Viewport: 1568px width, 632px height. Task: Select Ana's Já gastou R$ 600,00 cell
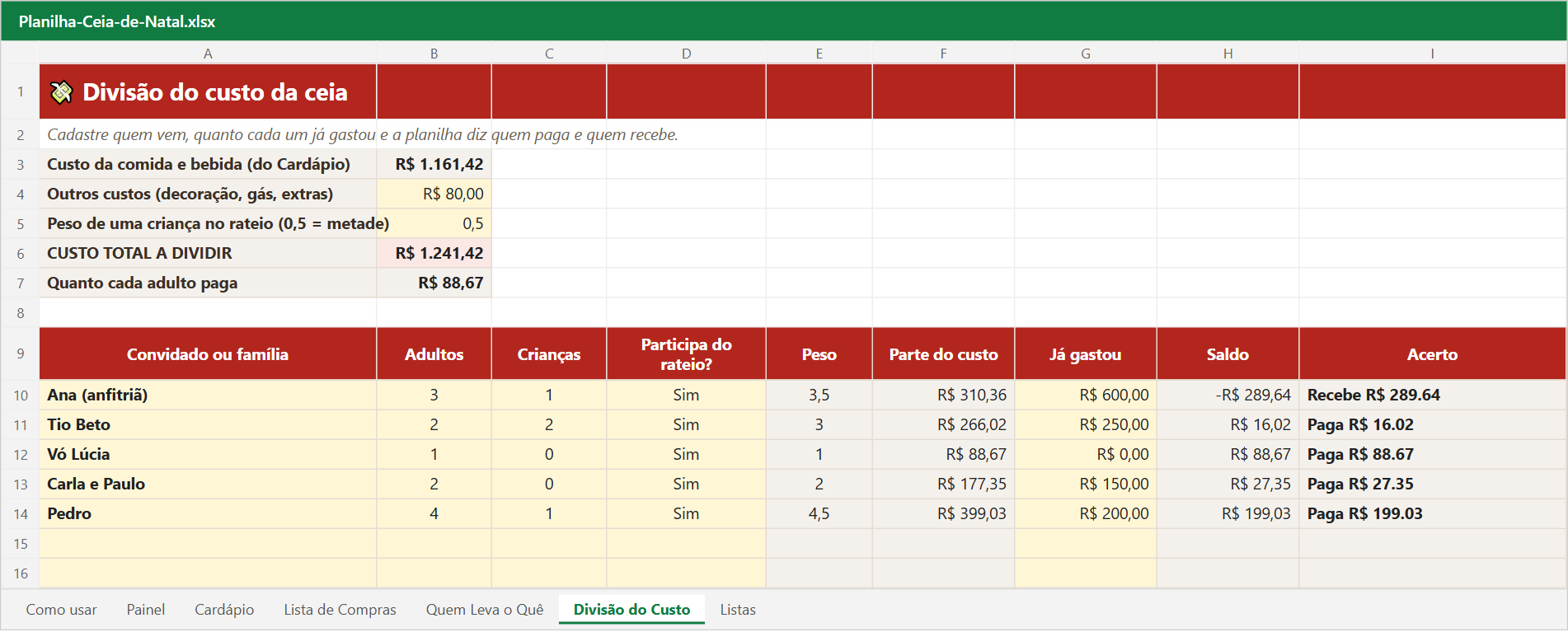(x=1086, y=395)
